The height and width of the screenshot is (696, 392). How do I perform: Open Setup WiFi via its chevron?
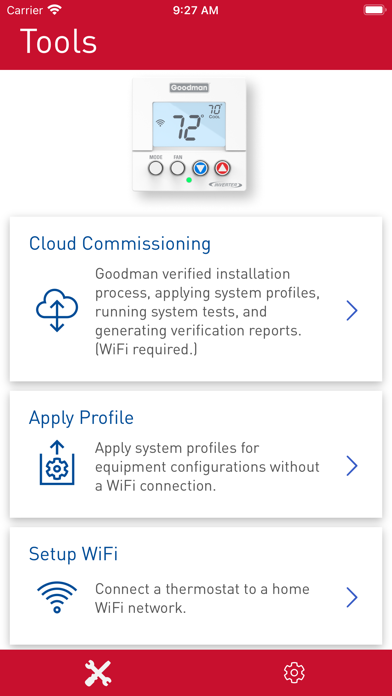click(x=352, y=597)
